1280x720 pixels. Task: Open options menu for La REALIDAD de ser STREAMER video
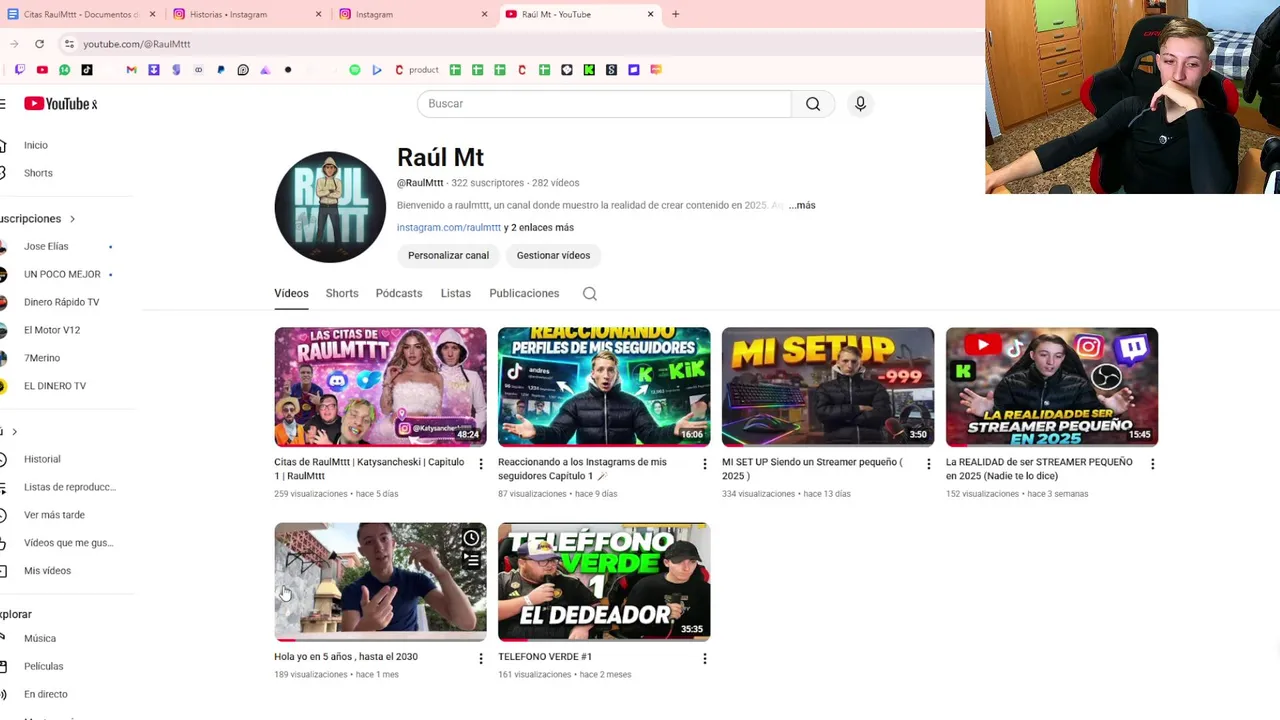click(x=1153, y=464)
